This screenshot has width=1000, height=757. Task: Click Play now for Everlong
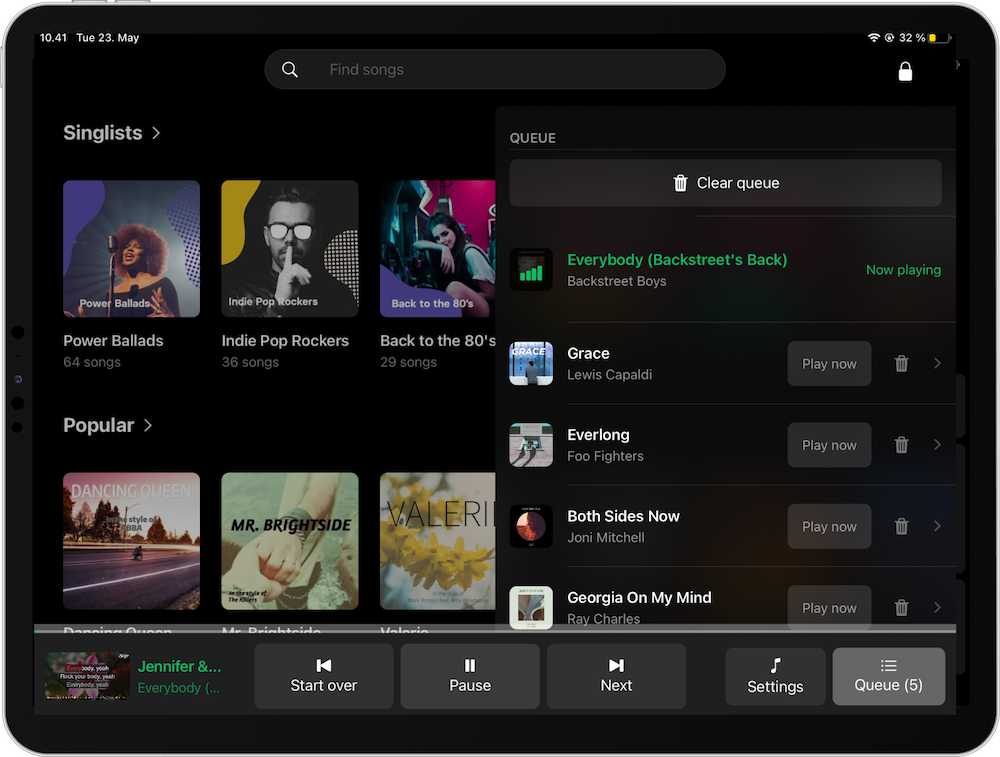[829, 445]
